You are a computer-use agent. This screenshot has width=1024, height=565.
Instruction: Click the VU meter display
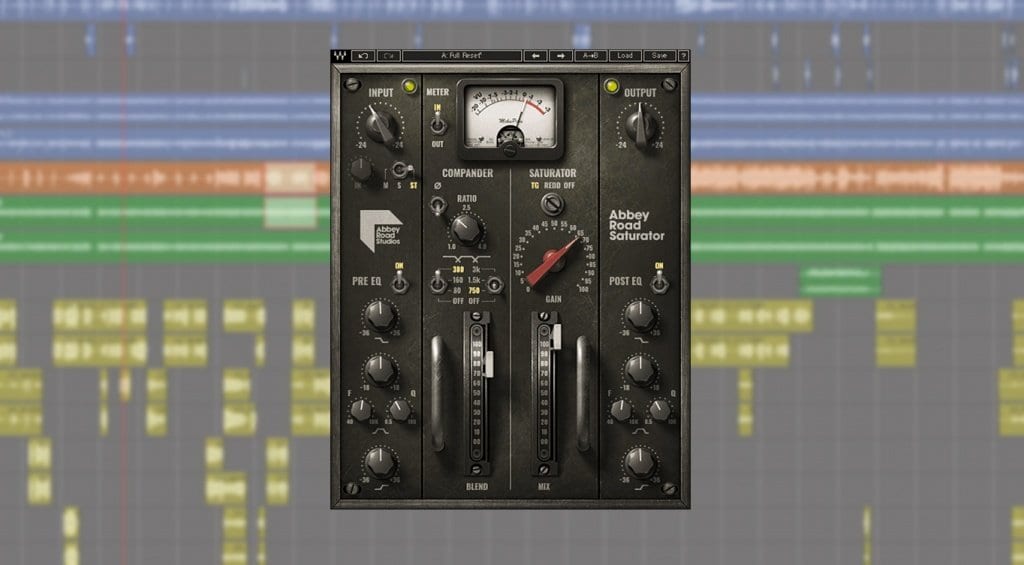[510, 118]
